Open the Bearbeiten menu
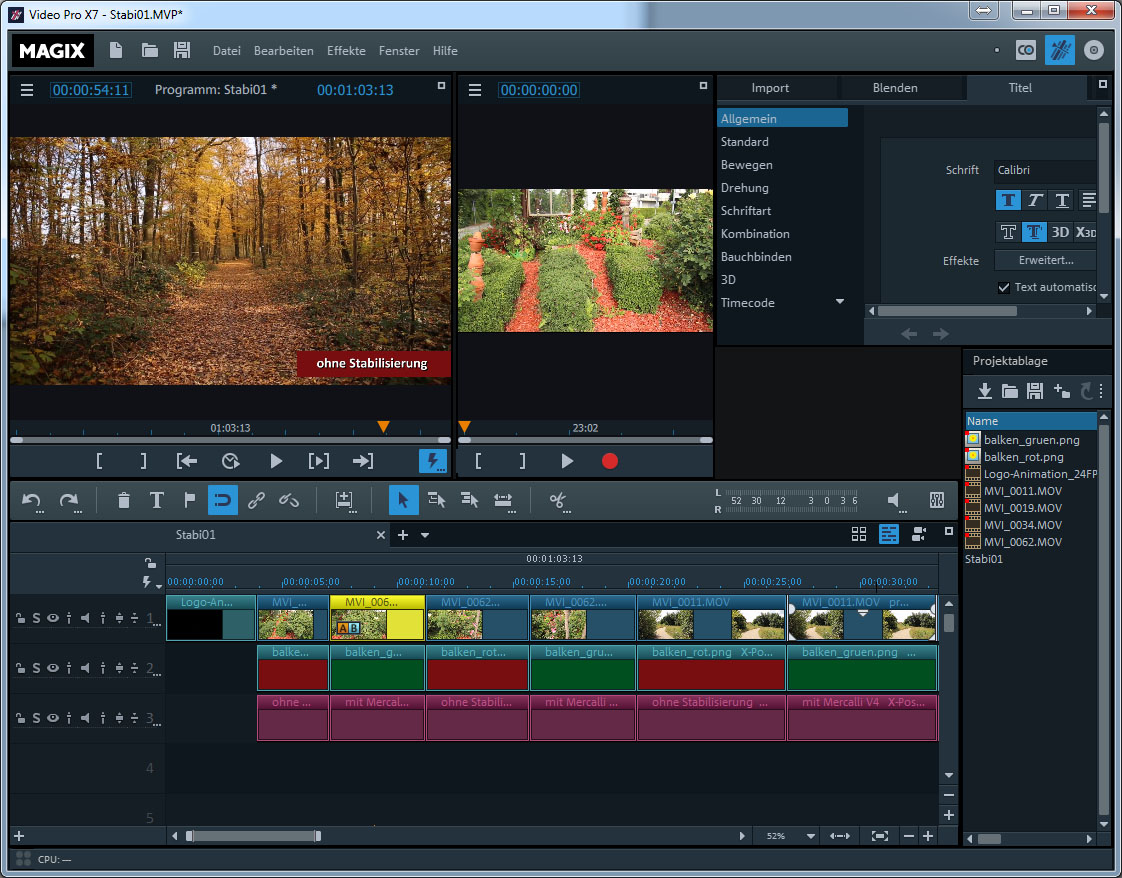This screenshot has height=878, width=1122. point(283,51)
